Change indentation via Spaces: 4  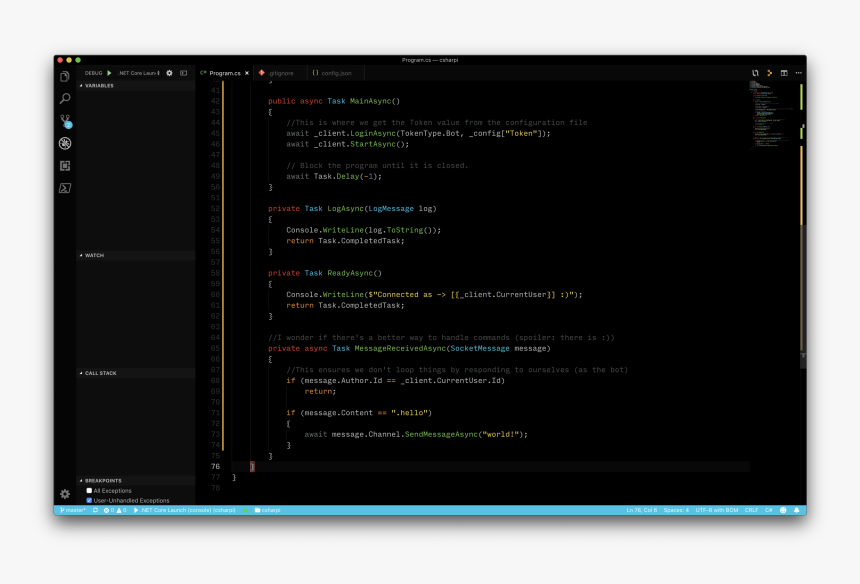coord(676,511)
